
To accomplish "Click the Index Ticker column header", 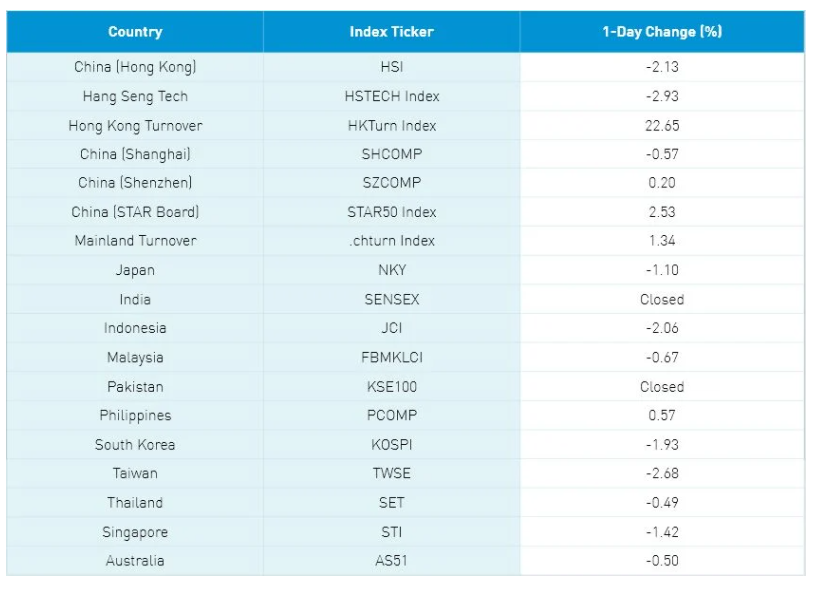I will click(x=391, y=32).
